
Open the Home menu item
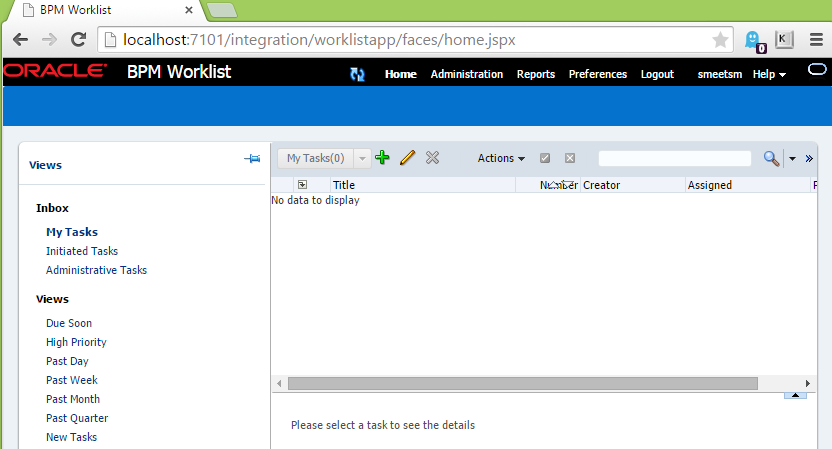click(x=401, y=74)
